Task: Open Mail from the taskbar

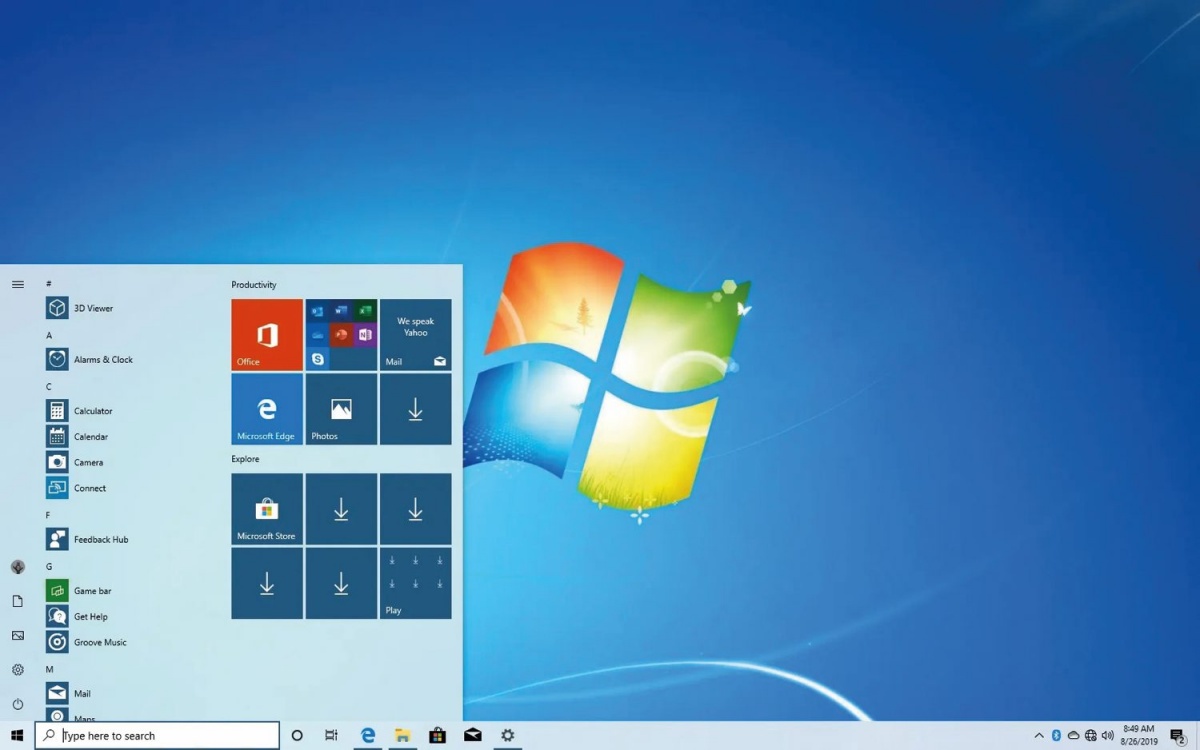Action: coord(473,736)
